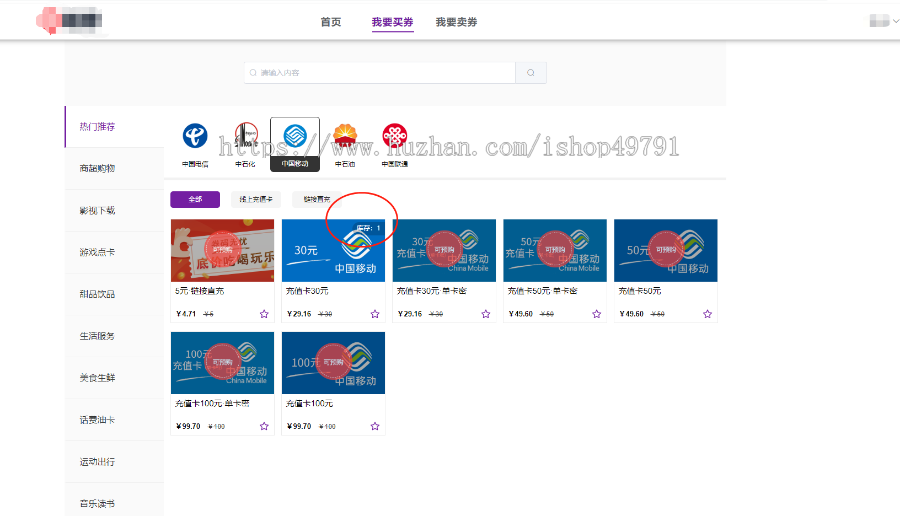
Task: Select the 中国电信 brand icon
Action: 195,137
